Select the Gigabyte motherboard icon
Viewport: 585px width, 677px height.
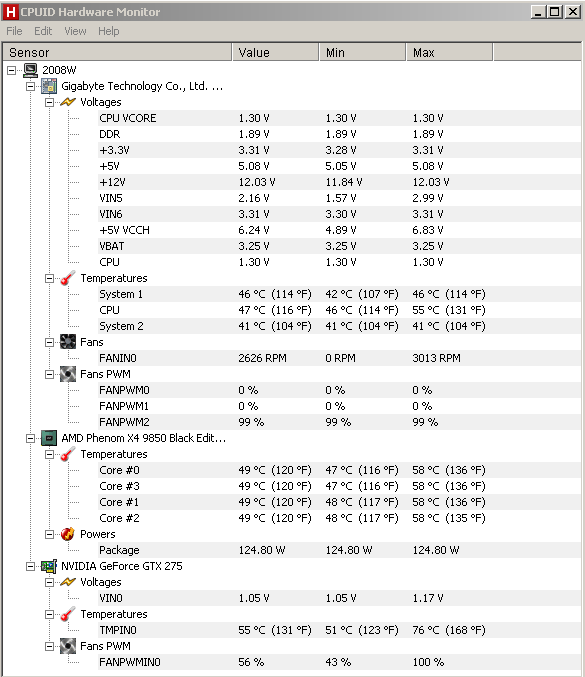click(49, 86)
